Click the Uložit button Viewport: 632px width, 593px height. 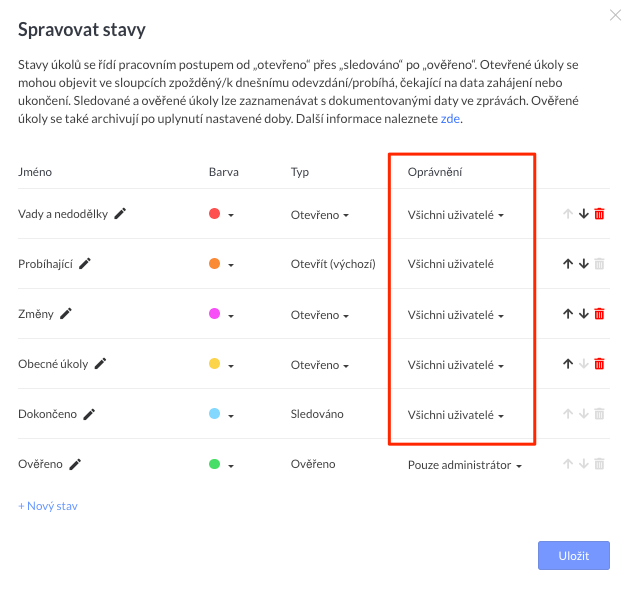[573, 555]
